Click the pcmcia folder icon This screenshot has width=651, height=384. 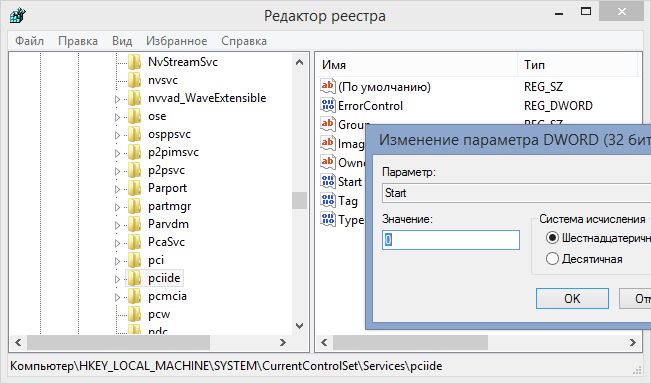[x=134, y=296]
